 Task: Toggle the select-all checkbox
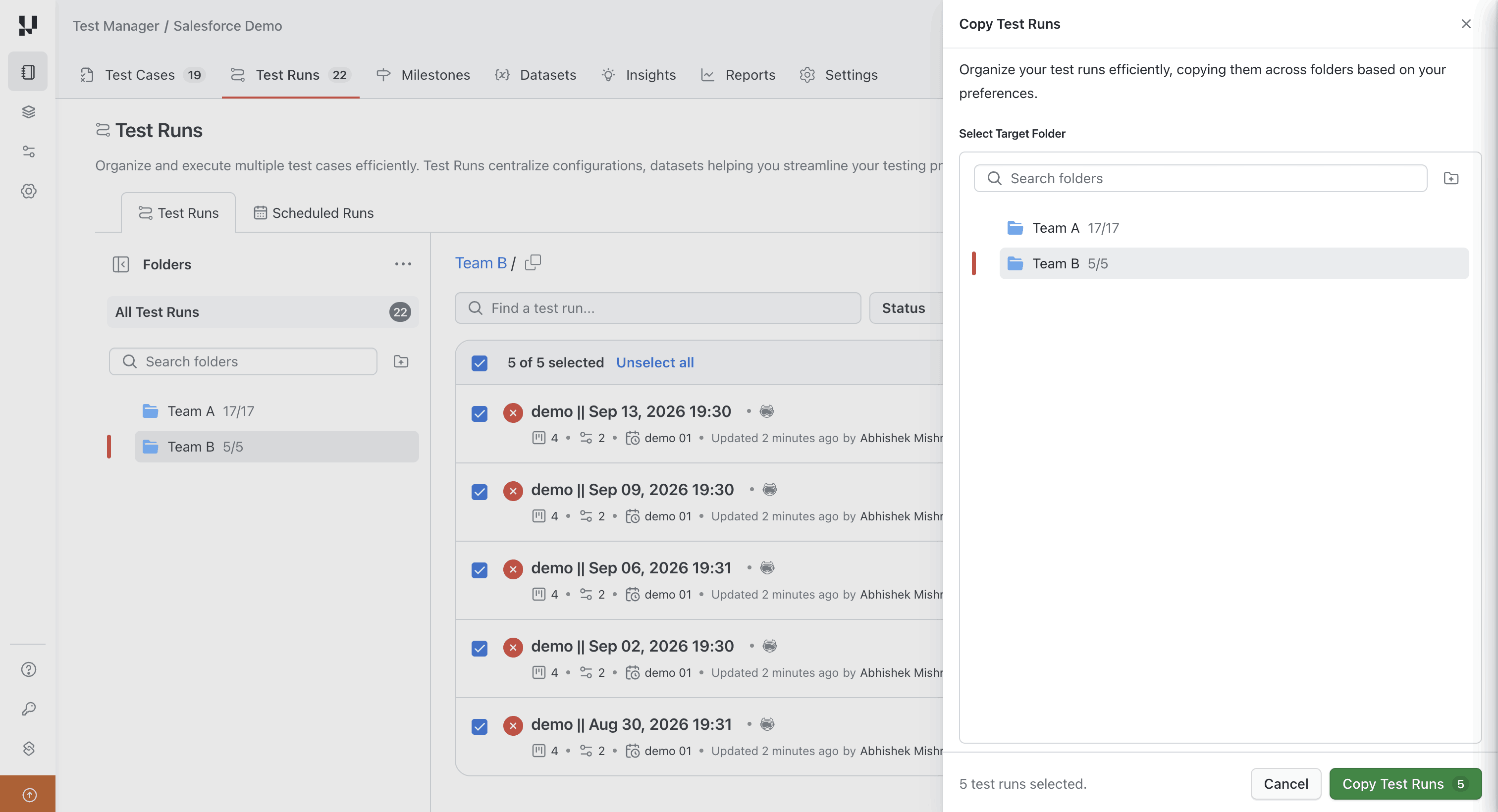pyautogui.click(x=479, y=363)
